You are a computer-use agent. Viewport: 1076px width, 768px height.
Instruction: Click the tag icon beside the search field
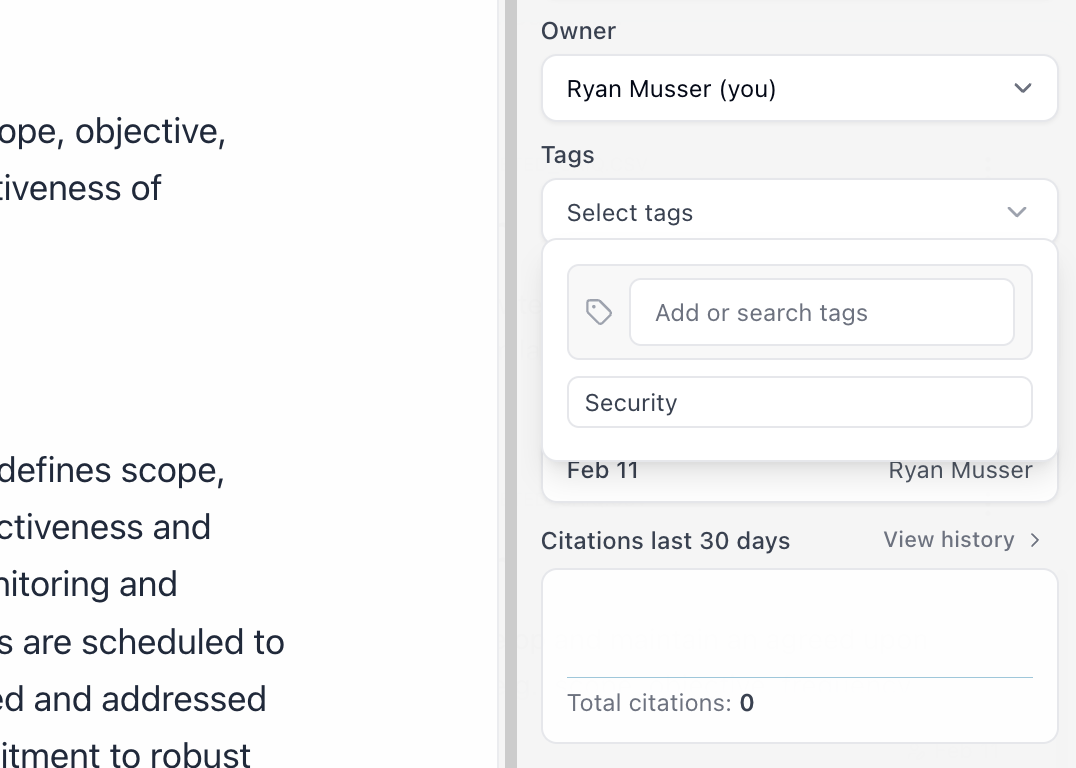[598, 312]
